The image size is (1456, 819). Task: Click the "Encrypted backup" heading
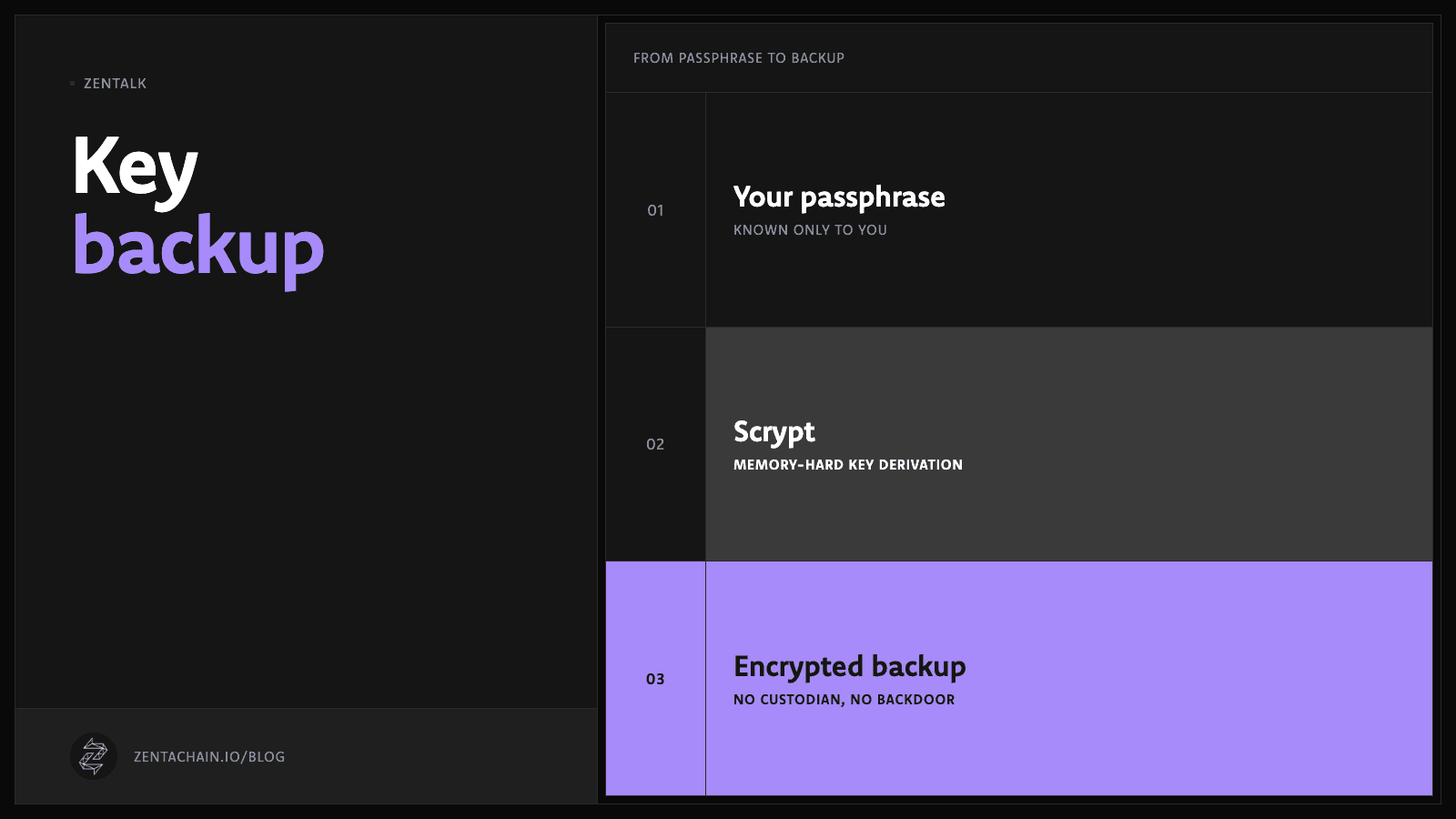850,667
